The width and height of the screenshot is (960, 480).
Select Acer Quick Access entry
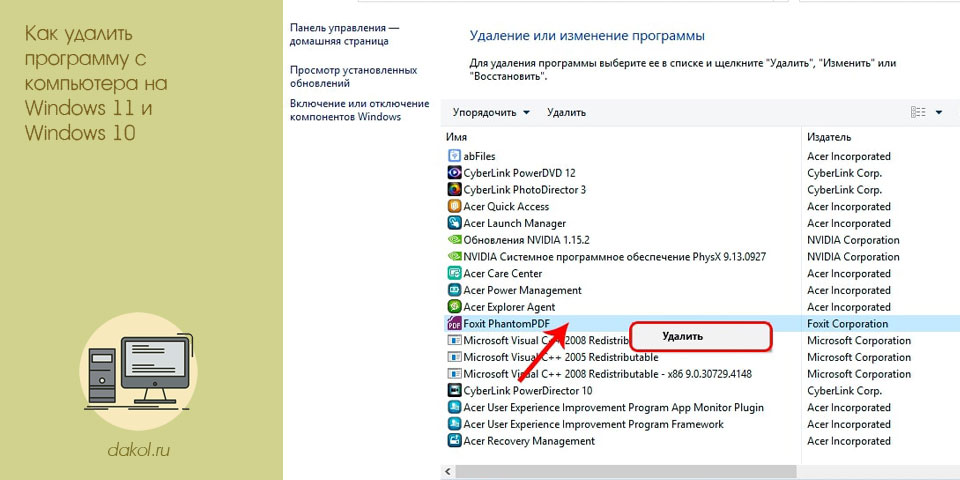coord(506,206)
